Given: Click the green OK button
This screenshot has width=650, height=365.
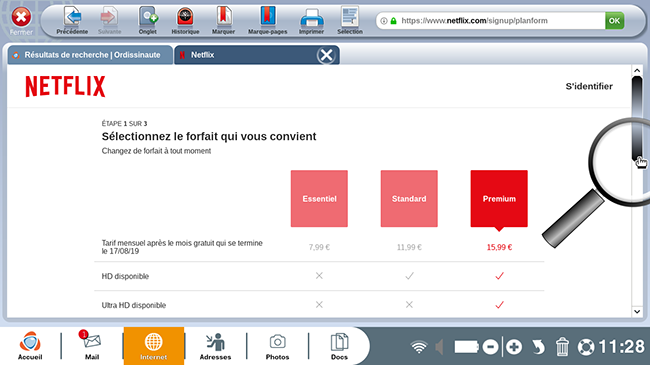Looking at the screenshot, I should coord(614,21).
